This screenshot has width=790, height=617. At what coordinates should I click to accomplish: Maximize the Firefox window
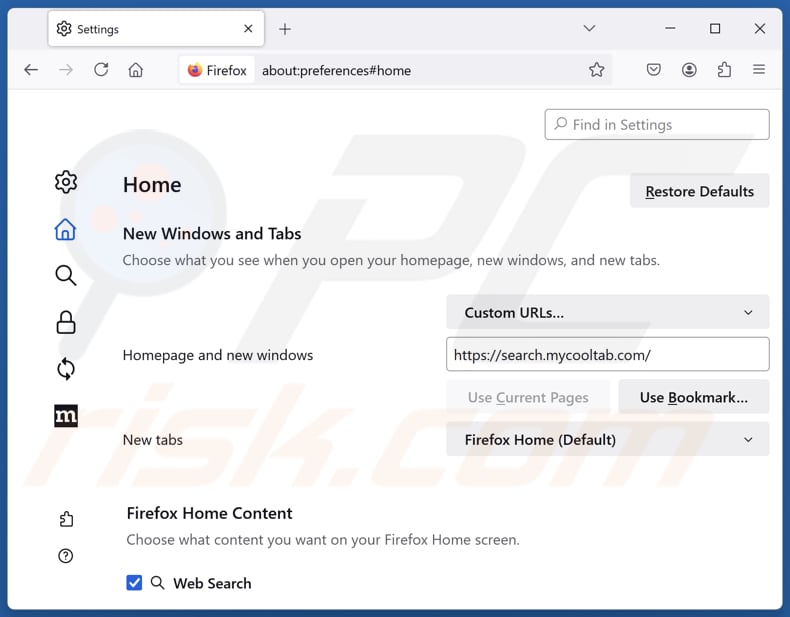[714, 28]
